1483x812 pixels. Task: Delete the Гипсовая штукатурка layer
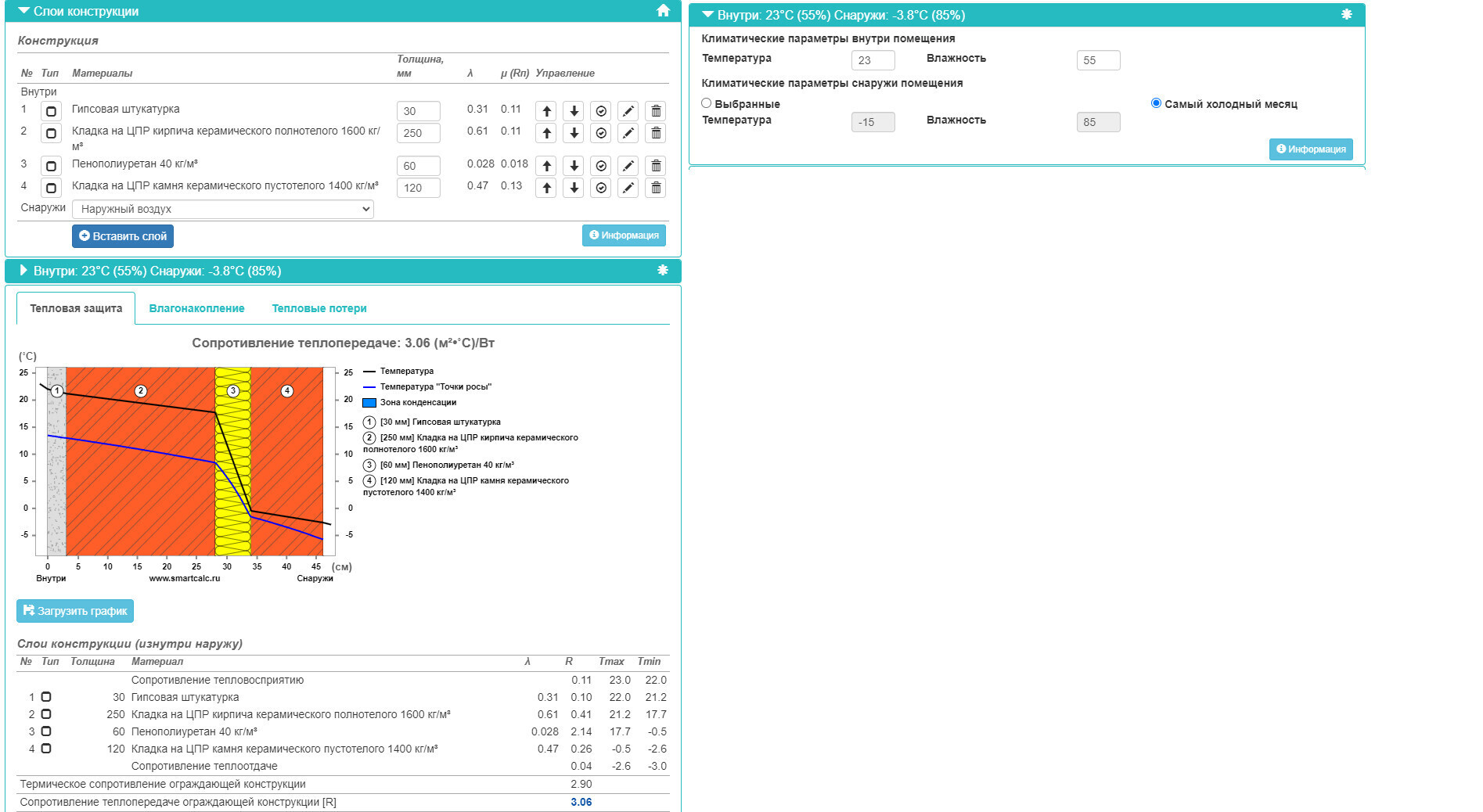(x=656, y=111)
